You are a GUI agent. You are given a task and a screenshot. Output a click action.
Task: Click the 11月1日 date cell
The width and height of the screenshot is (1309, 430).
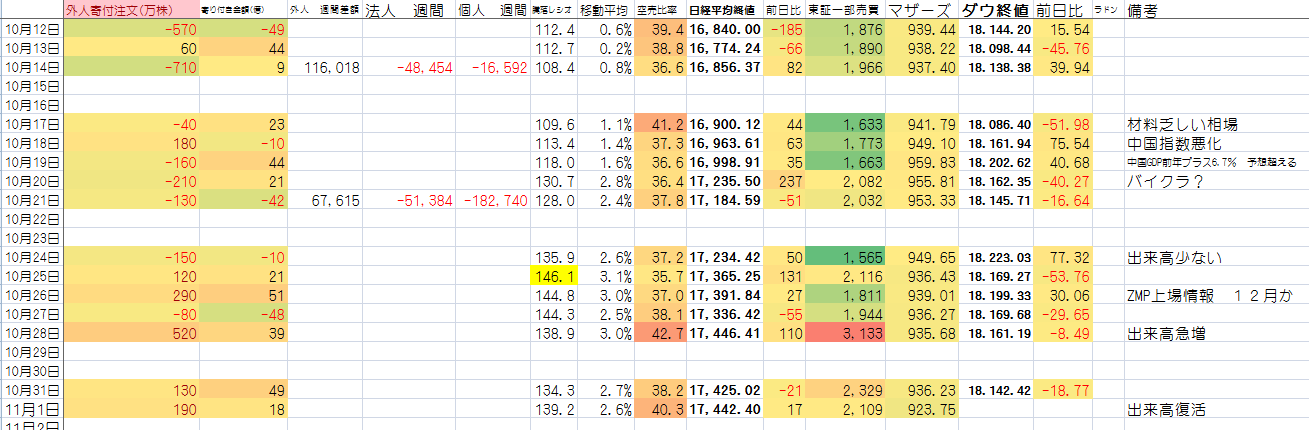(x=31, y=409)
